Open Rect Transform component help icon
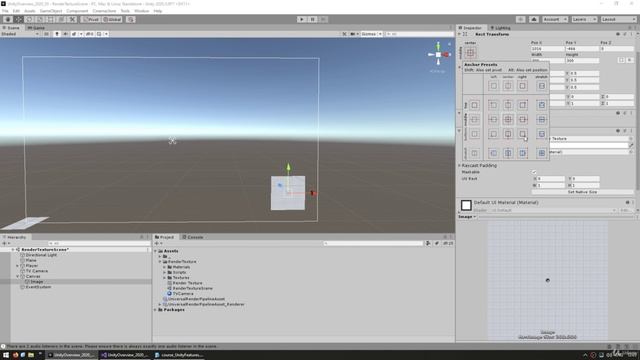The width and height of the screenshot is (640, 360). pos(618,34)
